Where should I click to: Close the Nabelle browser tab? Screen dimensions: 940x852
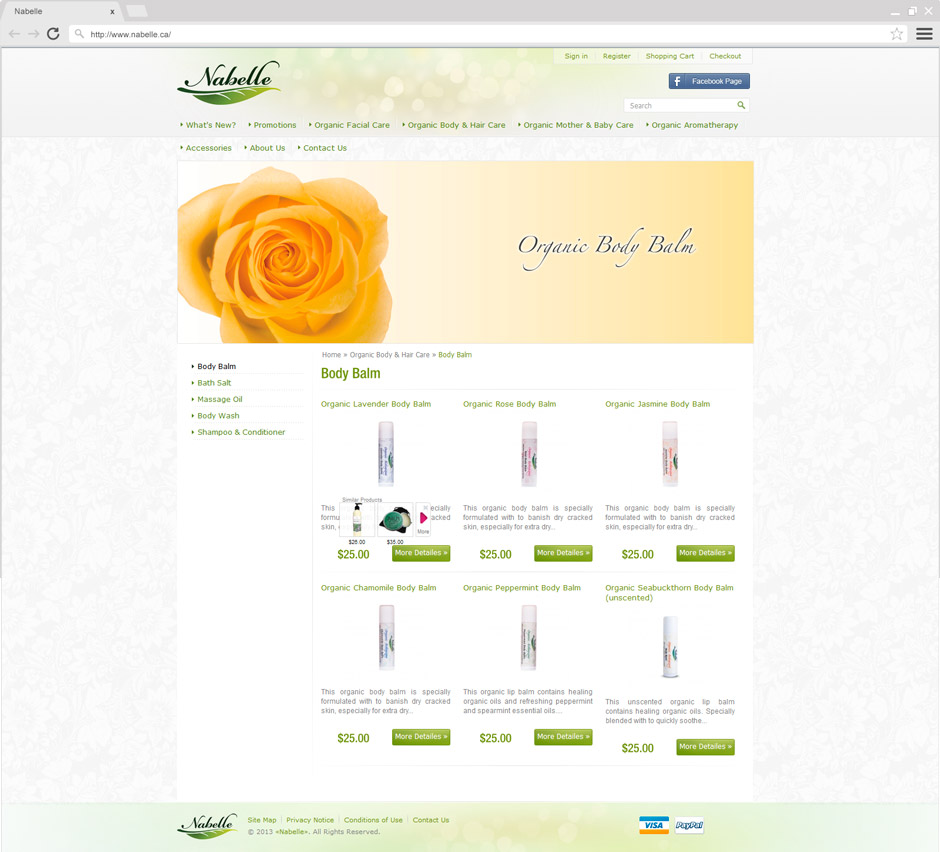point(112,11)
